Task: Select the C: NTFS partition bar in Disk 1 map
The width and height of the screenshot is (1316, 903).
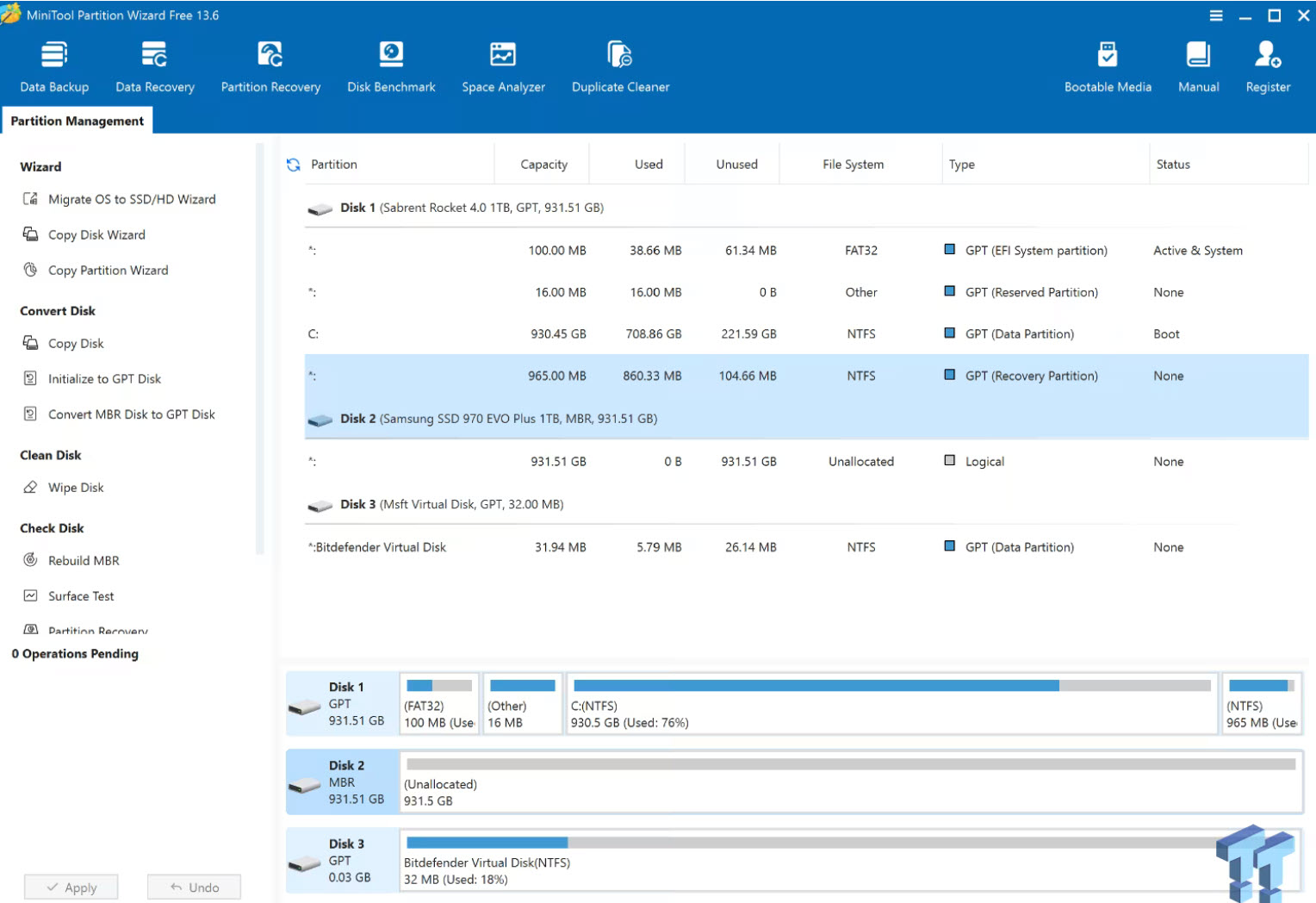Action: pos(891,703)
